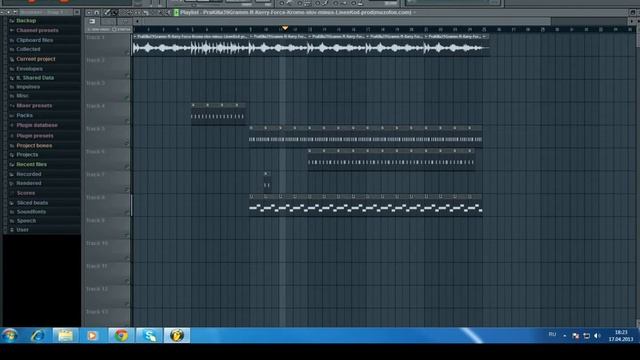This screenshot has height=360, width=640.
Task: Open the clock showing 18:23
Action: tap(621, 336)
